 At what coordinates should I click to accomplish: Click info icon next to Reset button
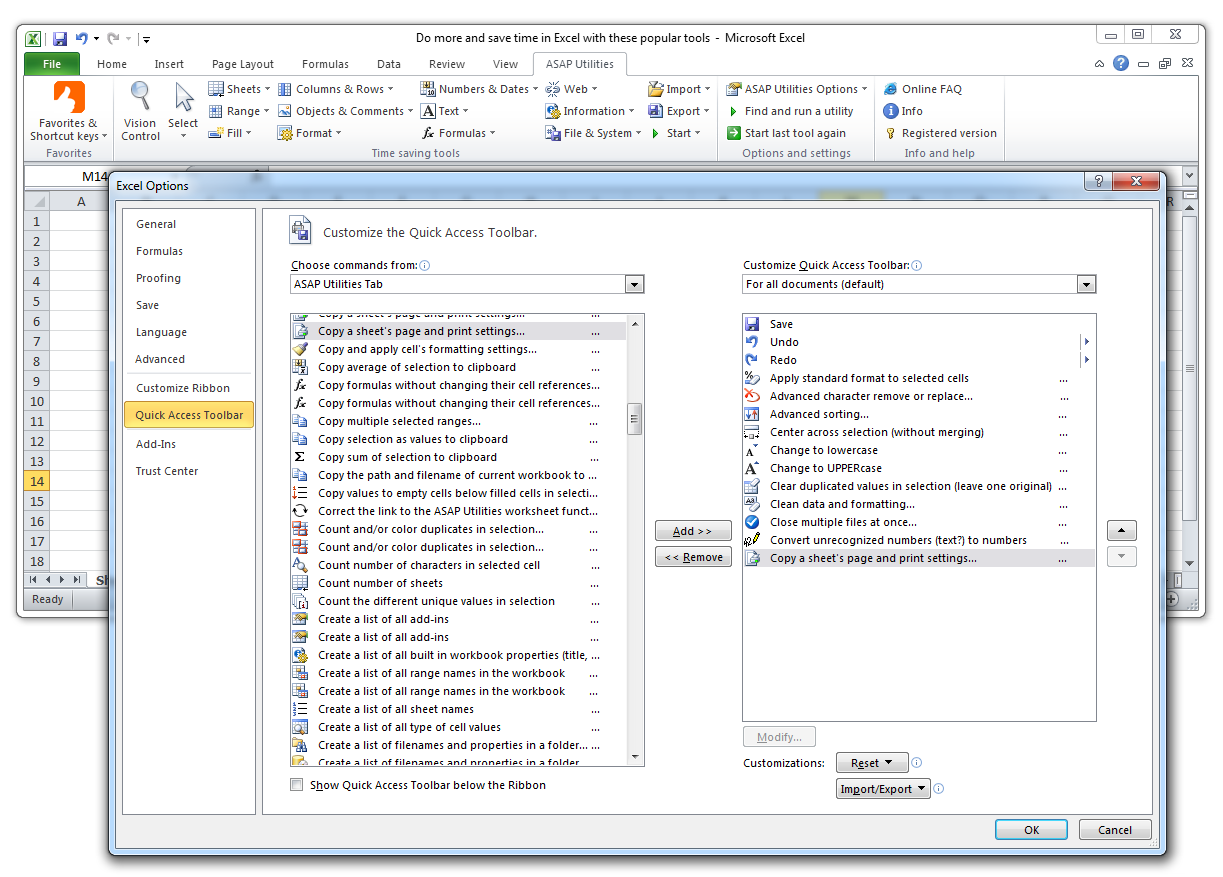[x=917, y=763]
